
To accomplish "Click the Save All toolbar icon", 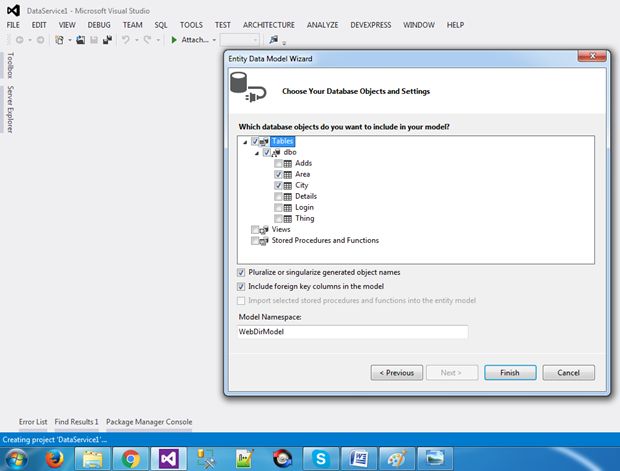I will [107, 40].
